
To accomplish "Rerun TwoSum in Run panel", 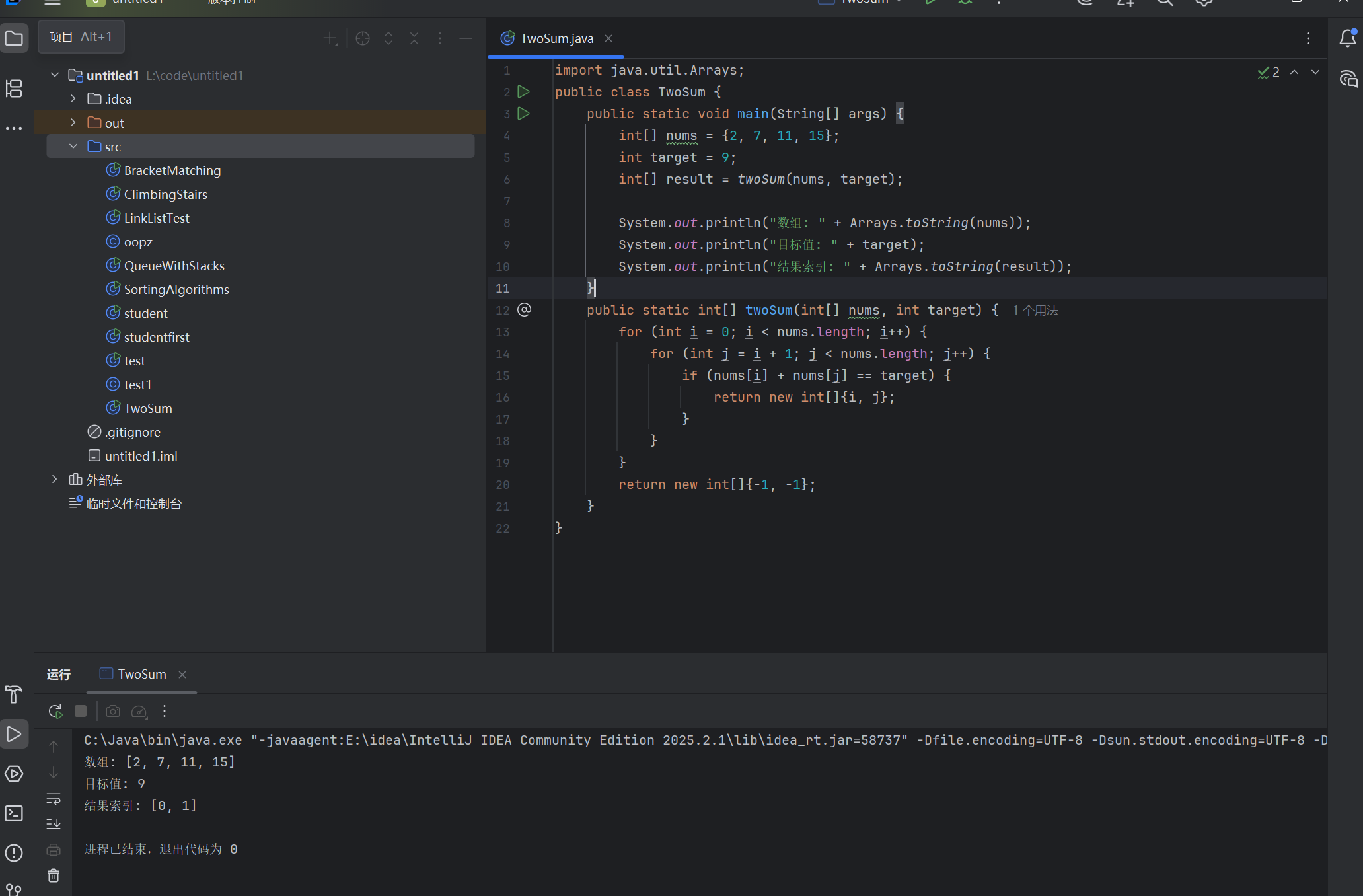I will (x=55, y=711).
